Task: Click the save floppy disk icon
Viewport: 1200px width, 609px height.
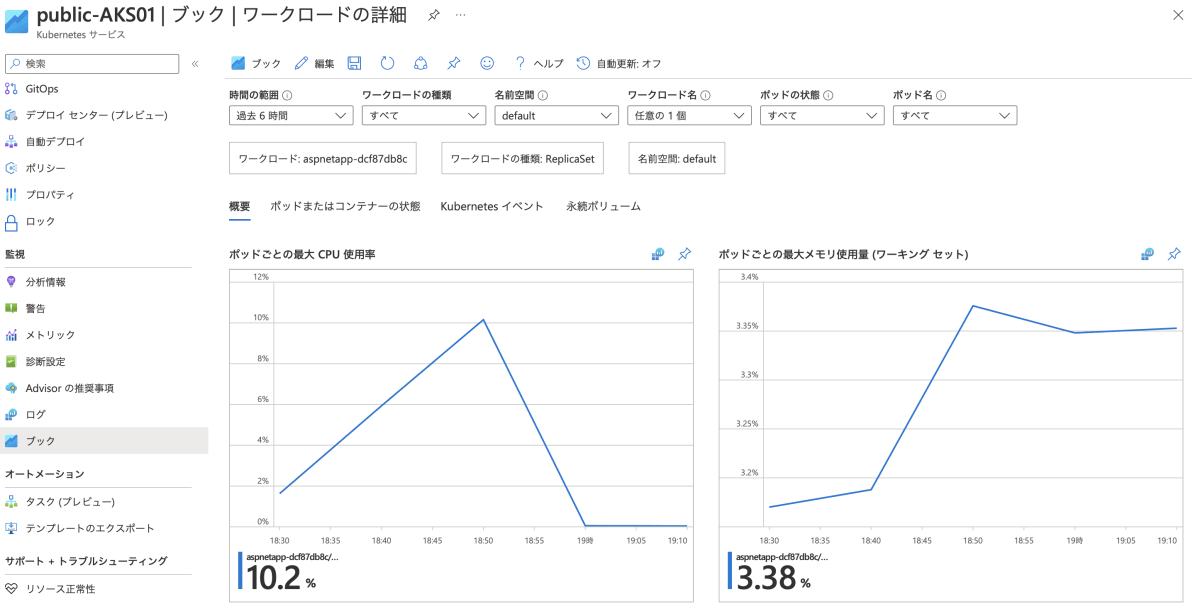Action: 354,63
